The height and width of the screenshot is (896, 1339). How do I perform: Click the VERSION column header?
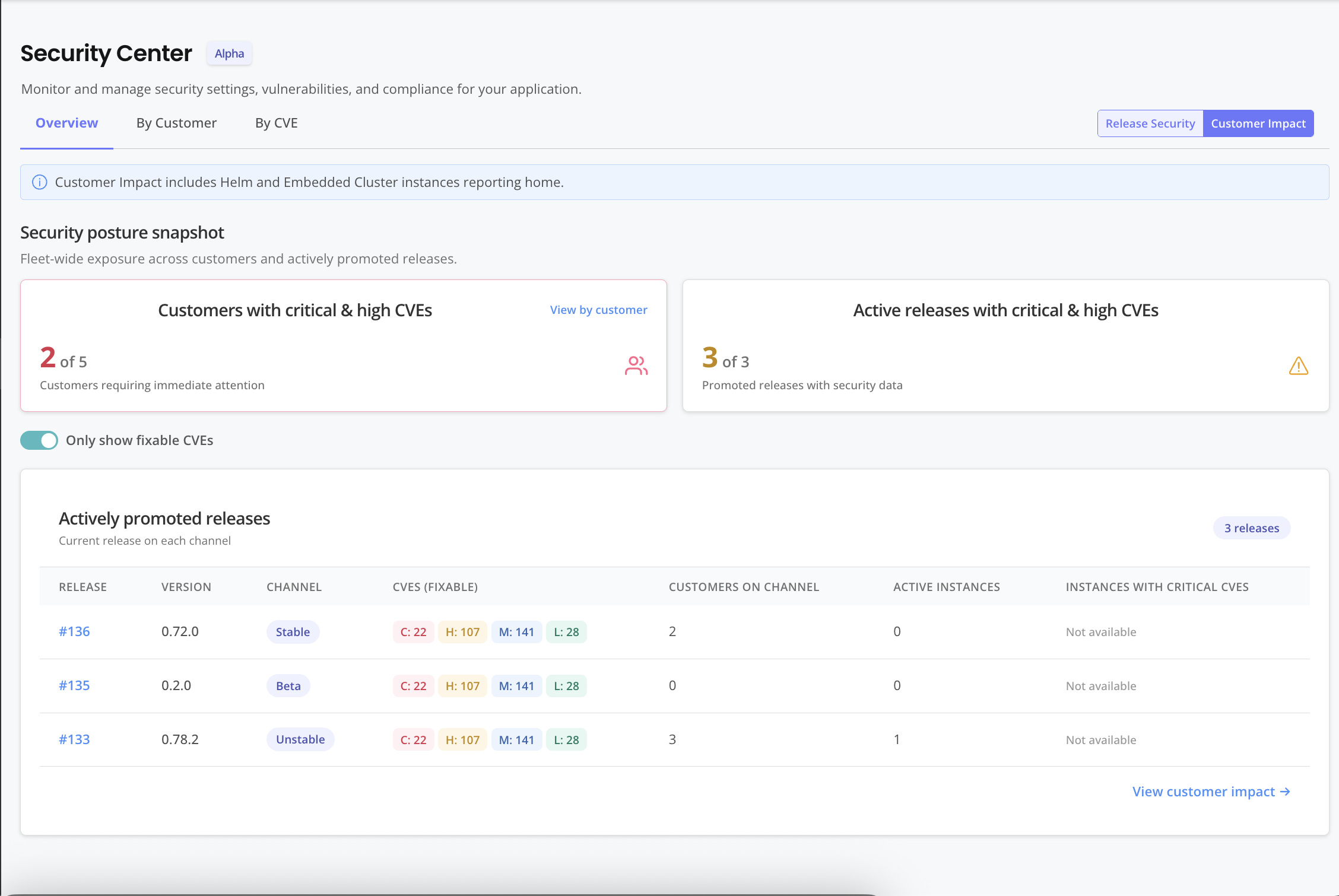point(186,587)
